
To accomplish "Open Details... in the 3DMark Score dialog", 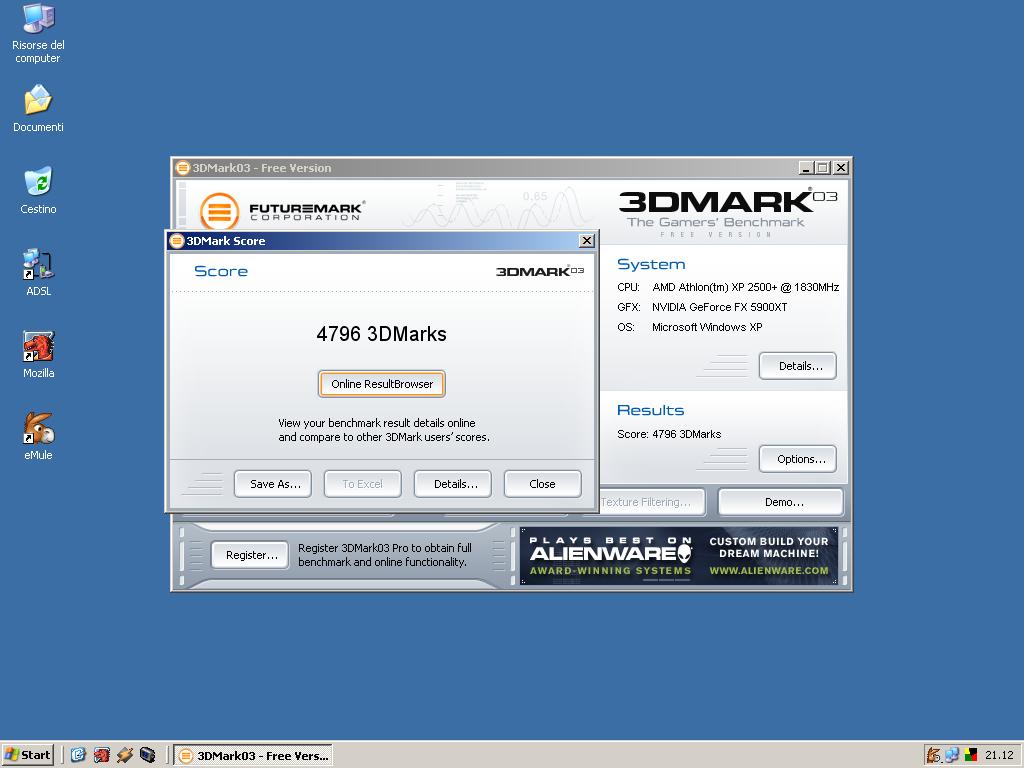I will [x=453, y=484].
